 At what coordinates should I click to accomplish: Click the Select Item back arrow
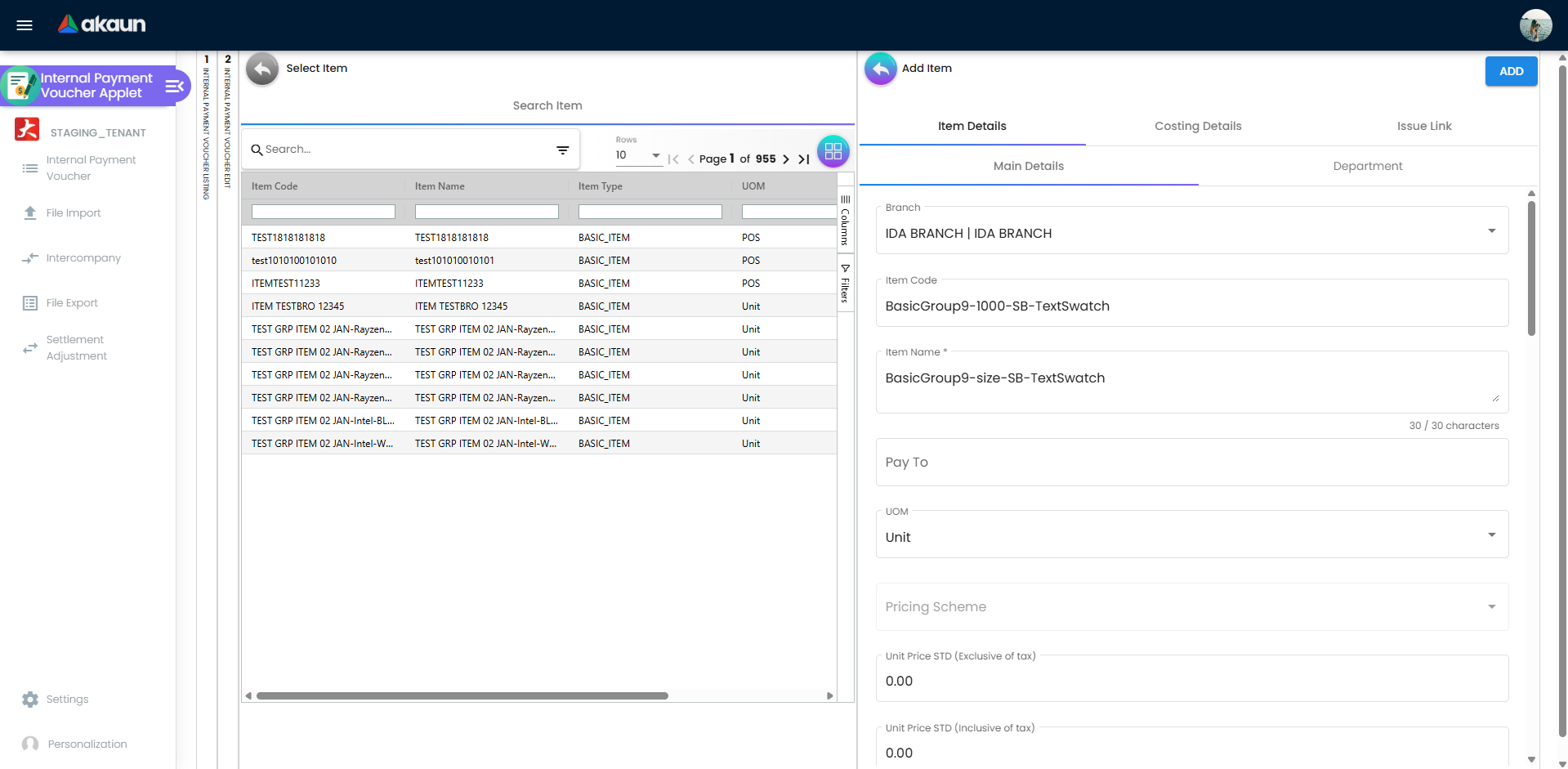tap(262, 69)
